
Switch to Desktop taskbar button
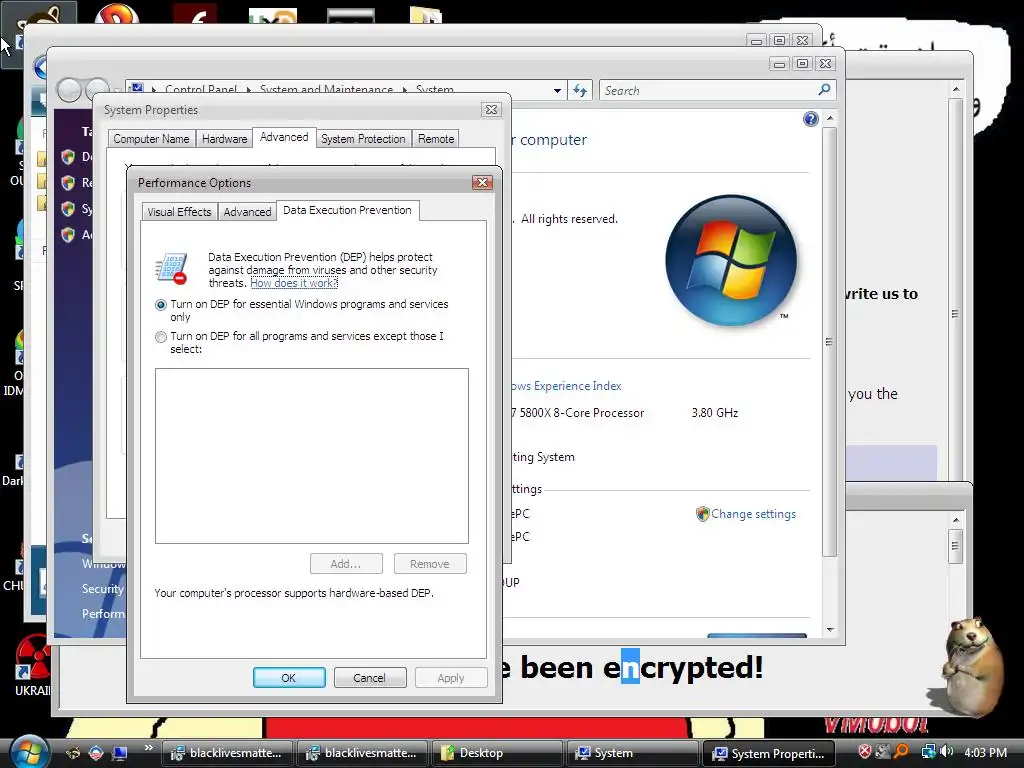pos(497,753)
